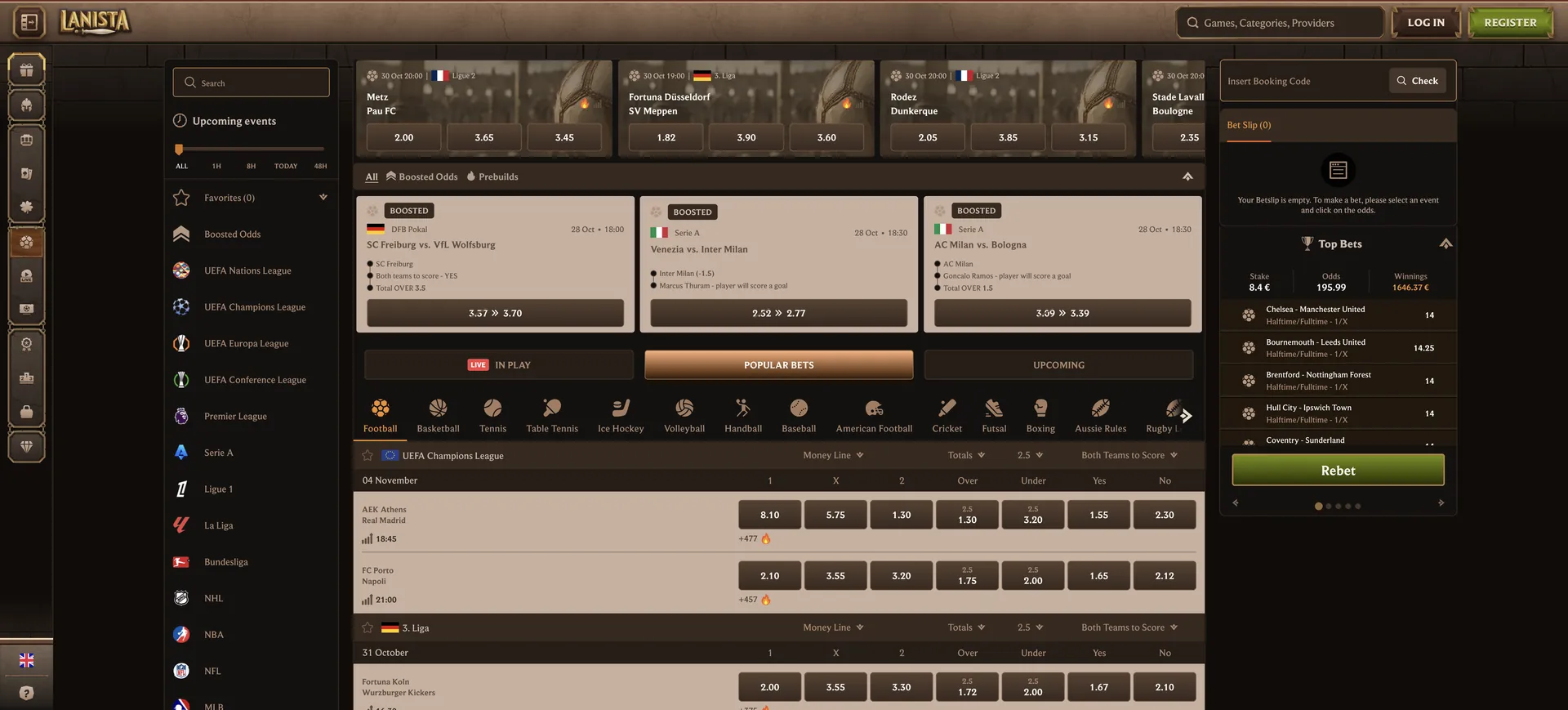The width and height of the screenshot is (1568, 710).
Task: Open the gift promotions icon in sidebar
Action: point(26,69)
